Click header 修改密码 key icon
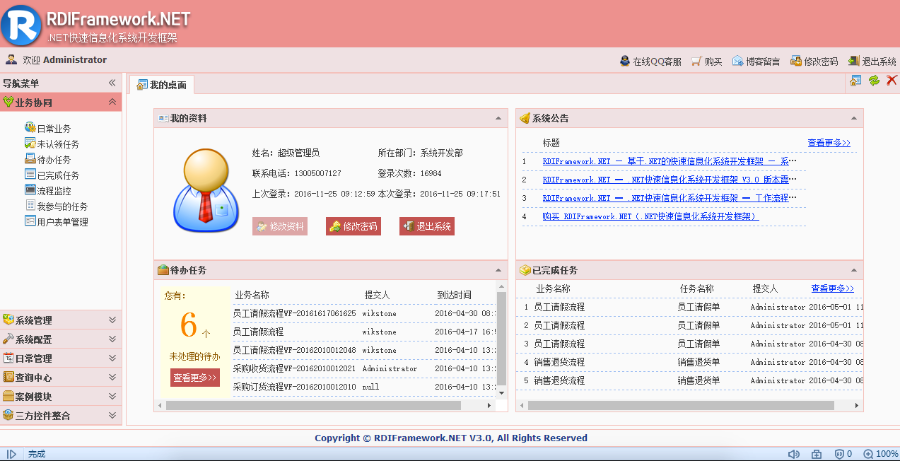Viewport: 900px width, 461px height. (x=796, y=61)
